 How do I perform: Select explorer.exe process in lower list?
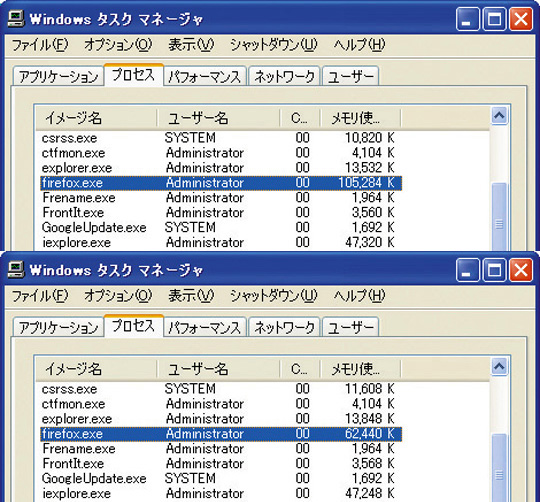click(221, 419)
